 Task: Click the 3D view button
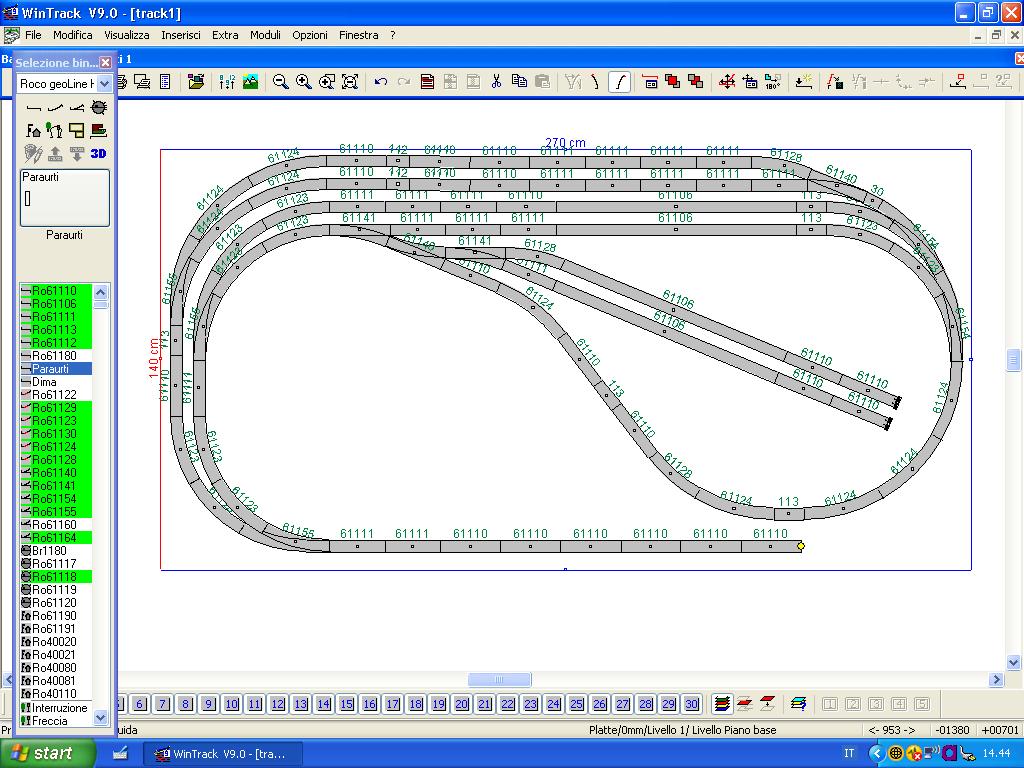pyautogui.click(x=98, y=153)
